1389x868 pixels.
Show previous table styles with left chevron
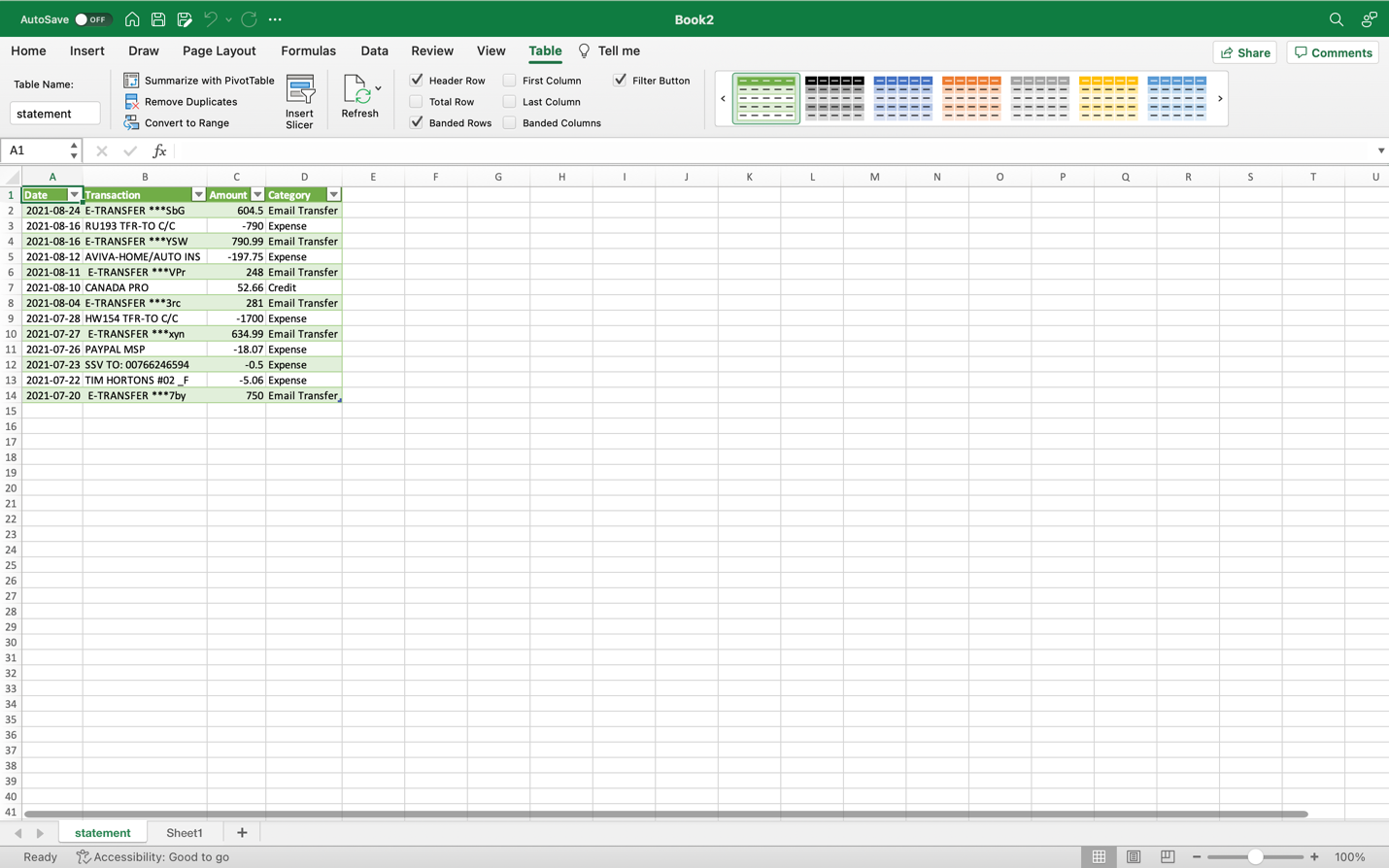click(x=723, y=99)
